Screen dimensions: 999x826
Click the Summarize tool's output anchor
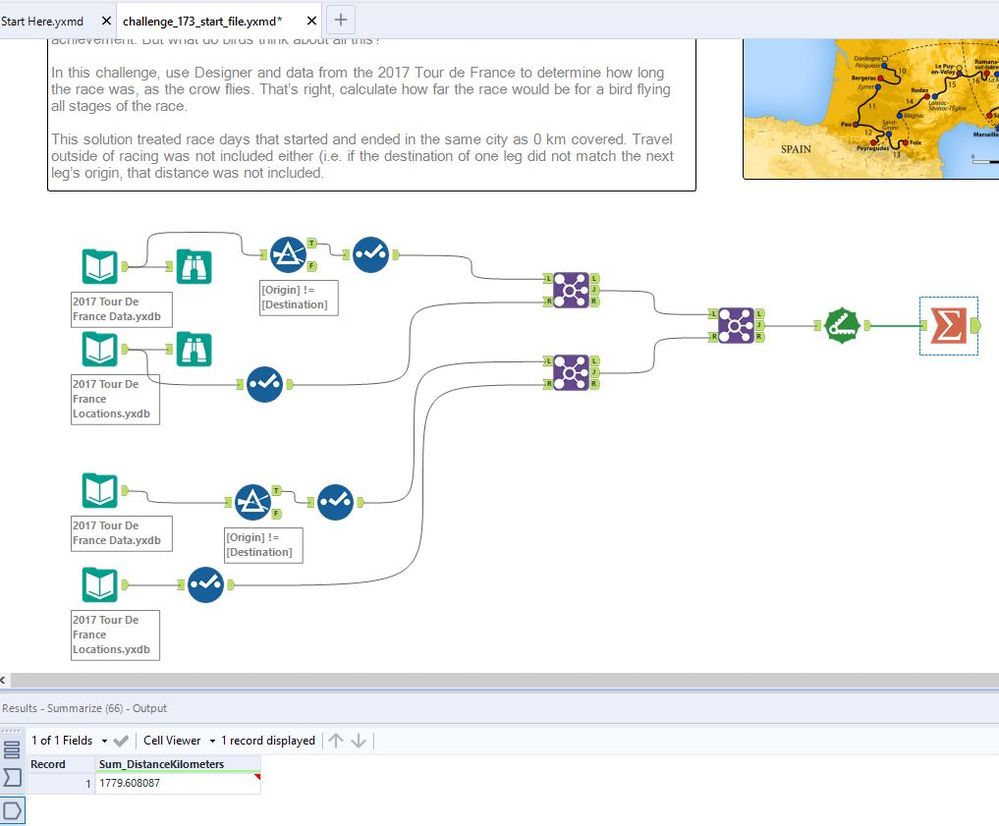click(975, 326)
